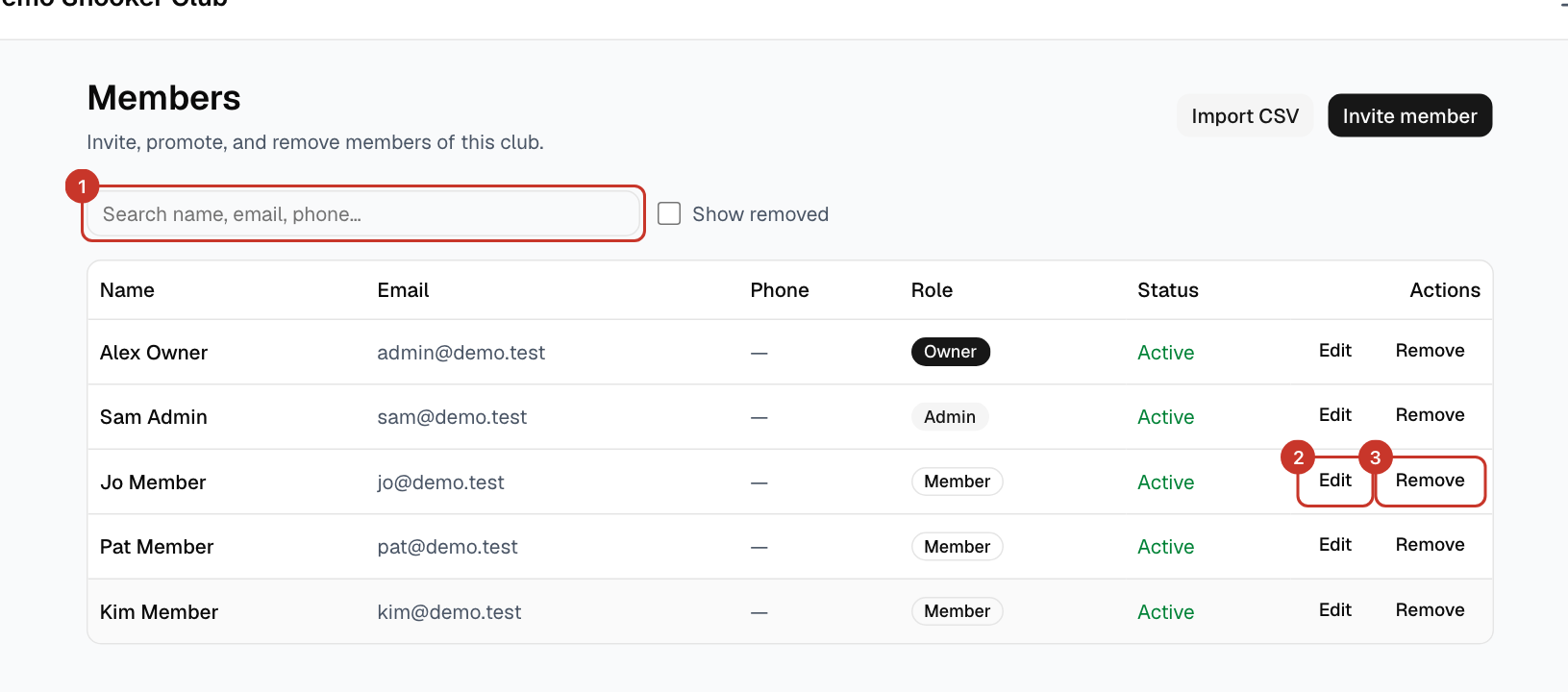Select the jo@demo.test email cell
The image size is (1568, 692).
coord(440,482)
